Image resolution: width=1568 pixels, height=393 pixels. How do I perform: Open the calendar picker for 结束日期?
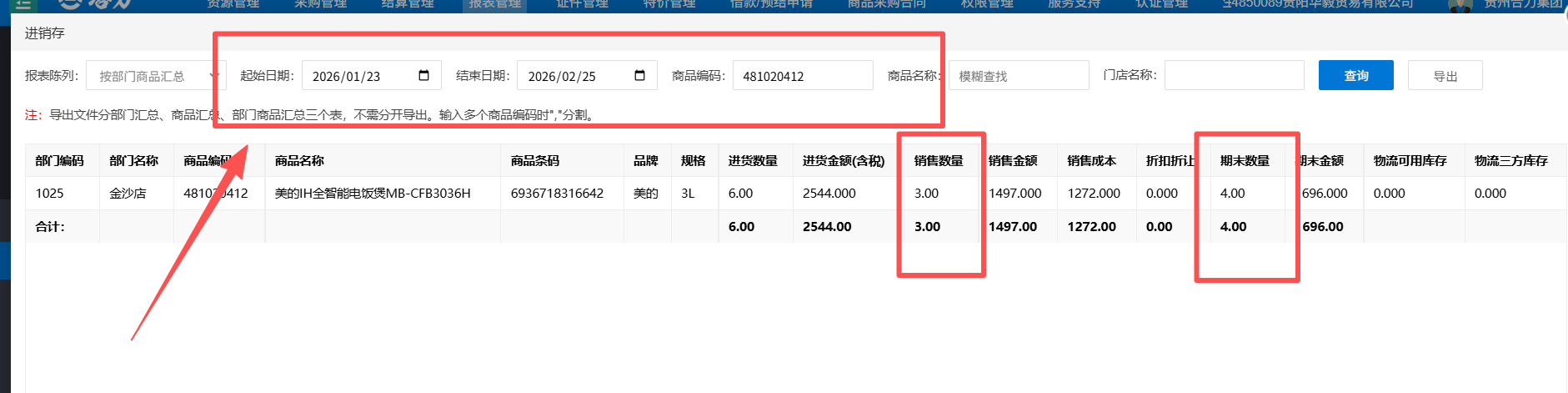point(639,76)
